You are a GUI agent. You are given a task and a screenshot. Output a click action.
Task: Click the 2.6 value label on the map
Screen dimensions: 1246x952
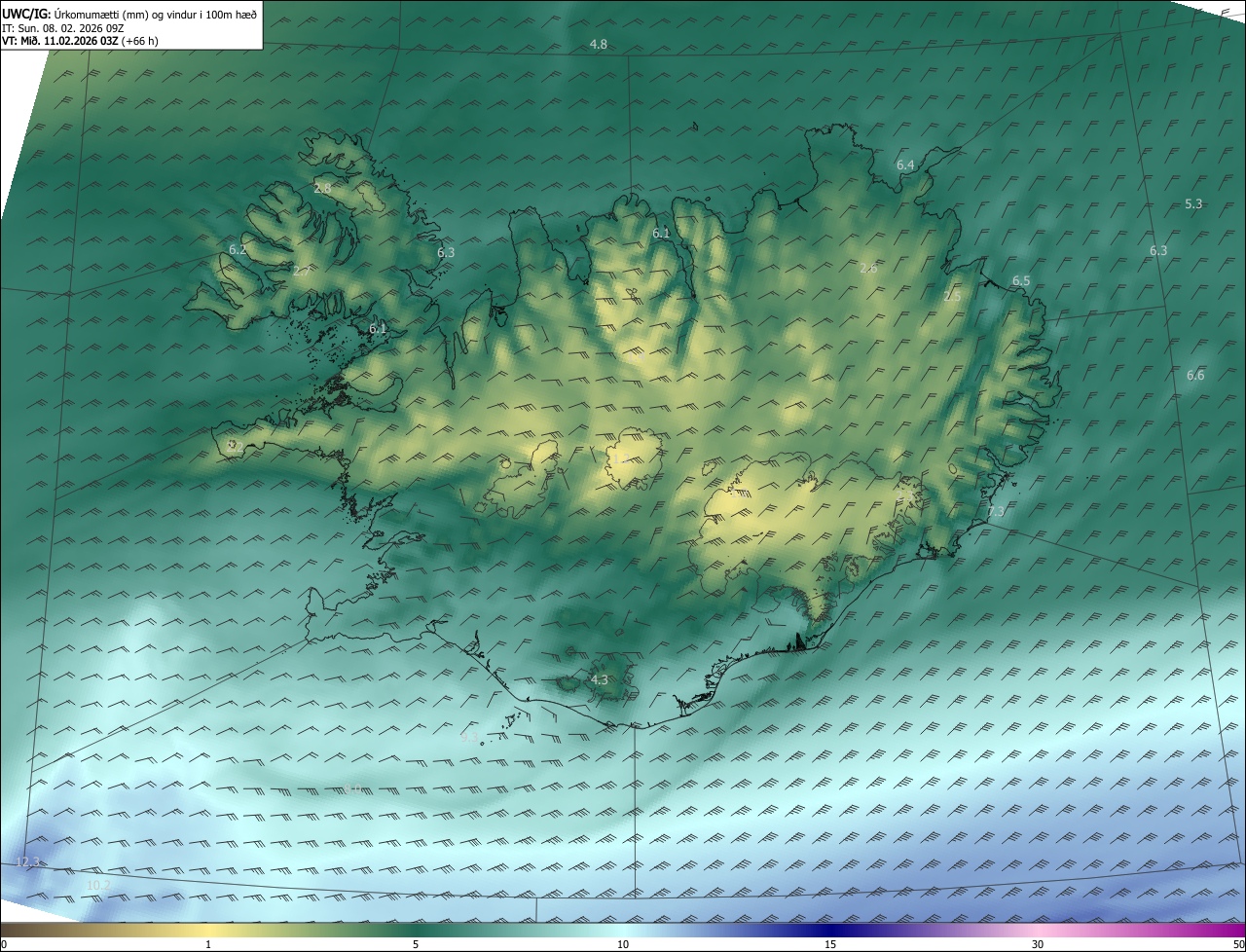tap(868, 268)
